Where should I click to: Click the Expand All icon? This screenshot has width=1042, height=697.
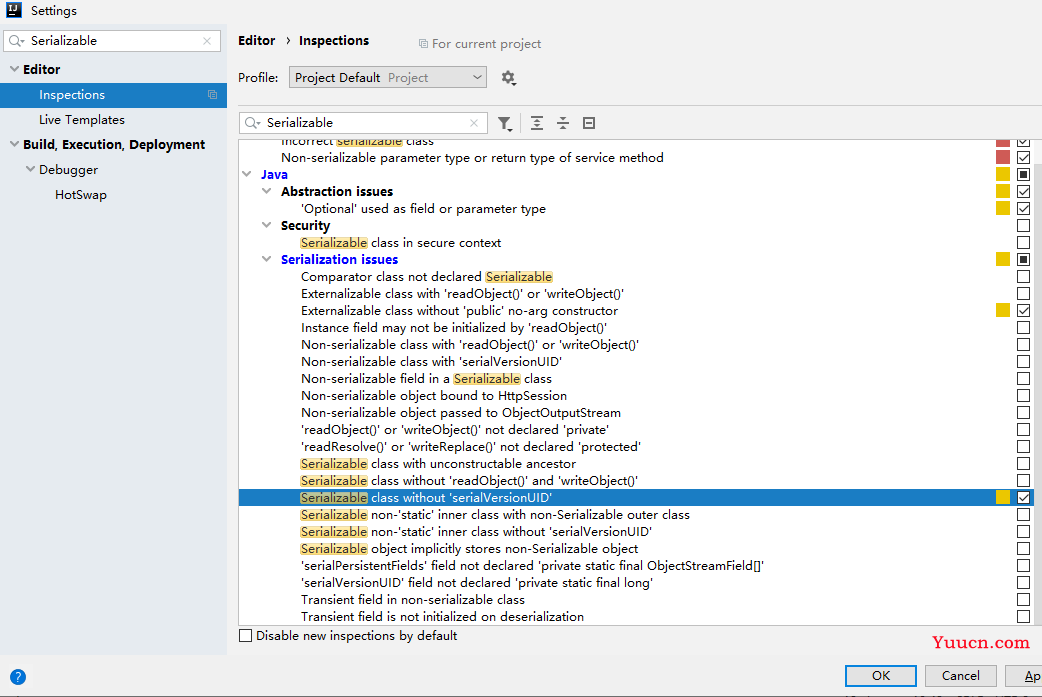point(537,123)
